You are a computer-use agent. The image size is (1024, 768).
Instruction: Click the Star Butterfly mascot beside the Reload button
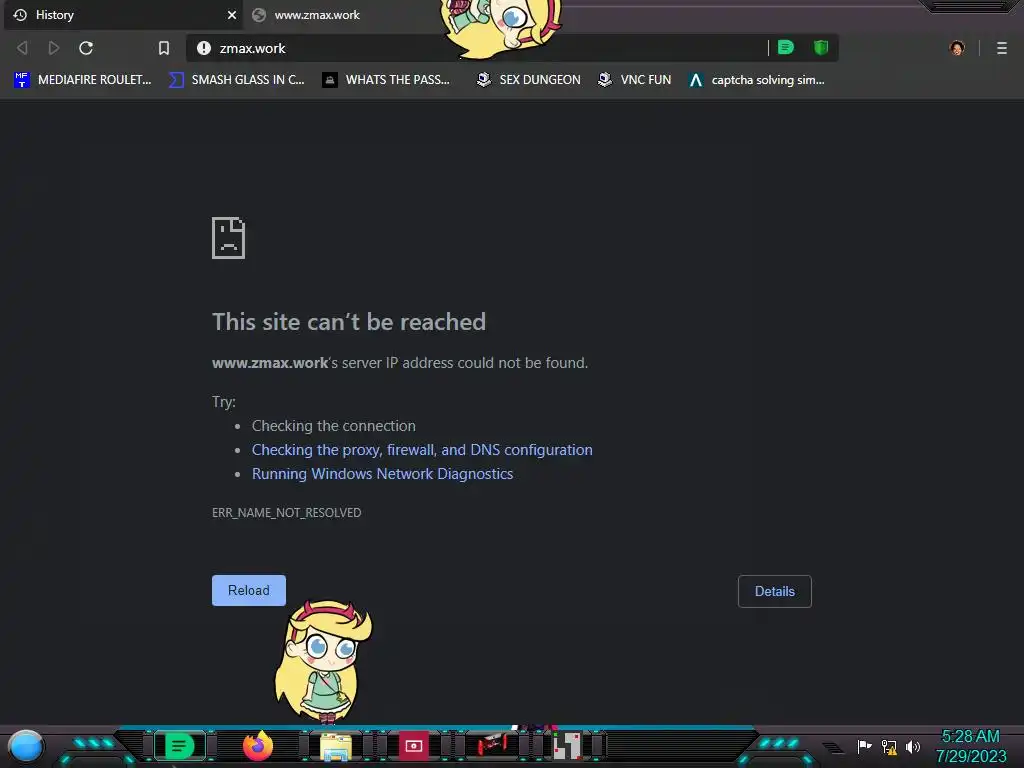point(324,661)
